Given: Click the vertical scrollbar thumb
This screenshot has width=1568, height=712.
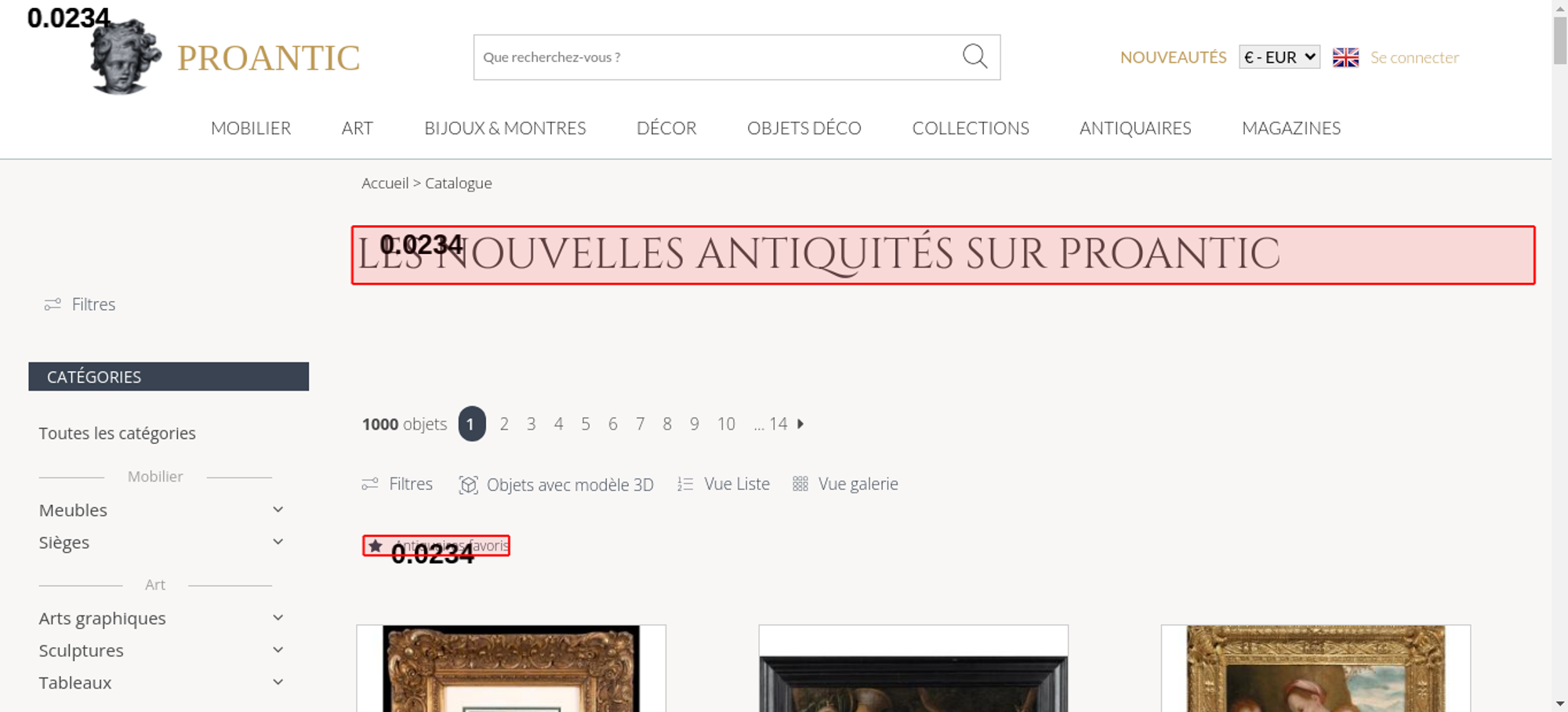Looking at the screenshot, I should click(x=1560, y=41).
